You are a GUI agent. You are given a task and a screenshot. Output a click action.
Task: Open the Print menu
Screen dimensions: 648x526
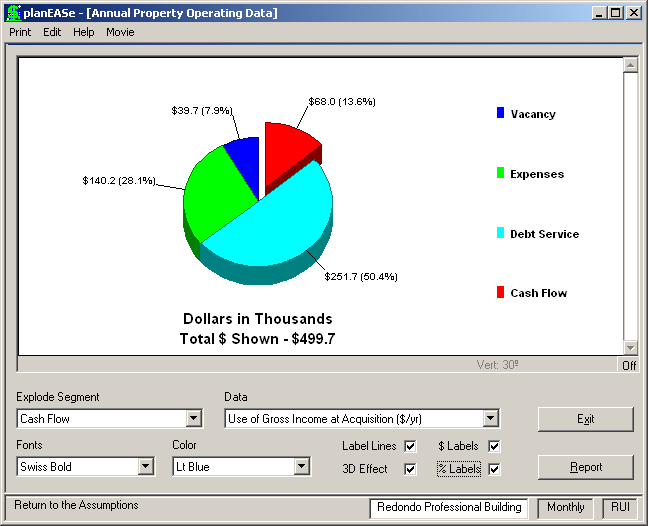pyautogui.click(x=20, y=32)
